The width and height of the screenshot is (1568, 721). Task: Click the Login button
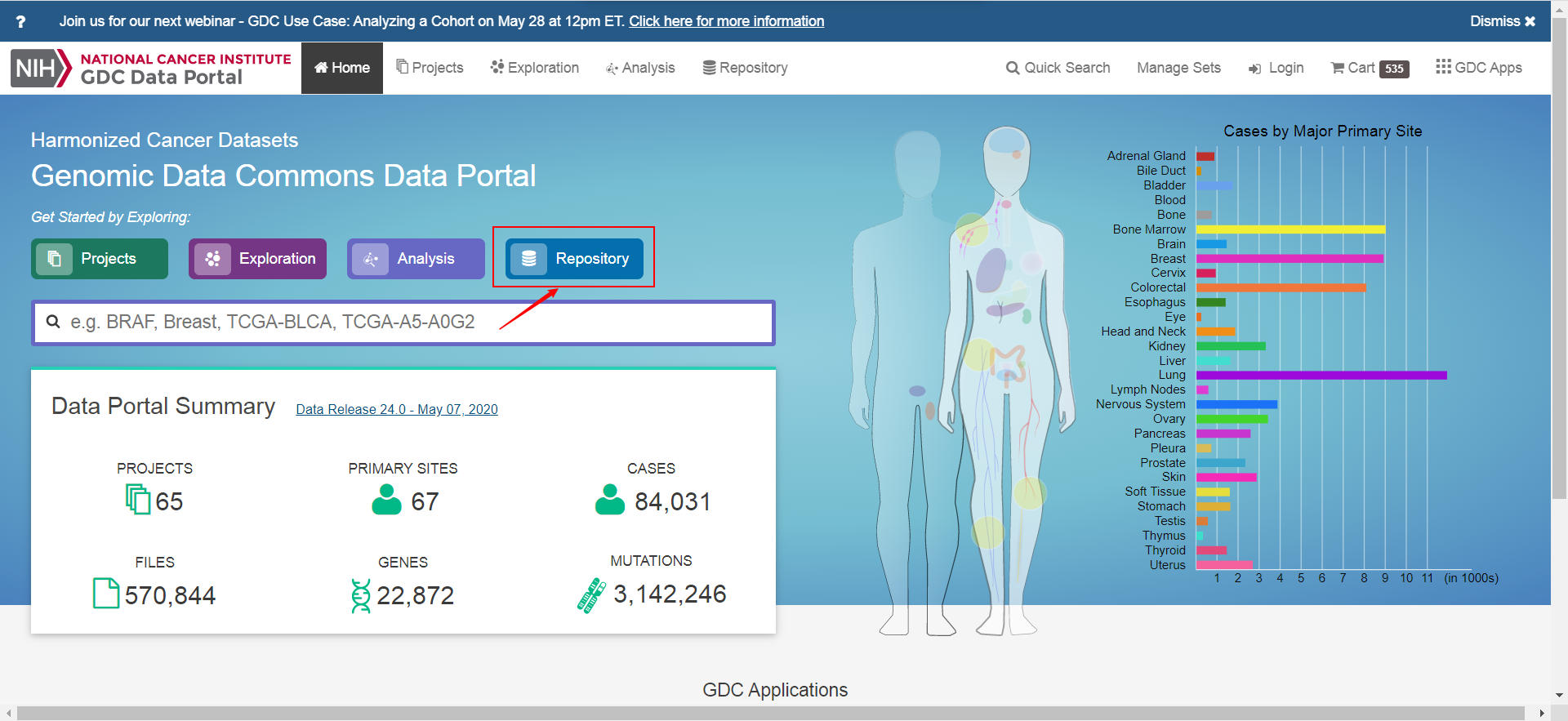pyautogui.click(x=1276, y=68)
